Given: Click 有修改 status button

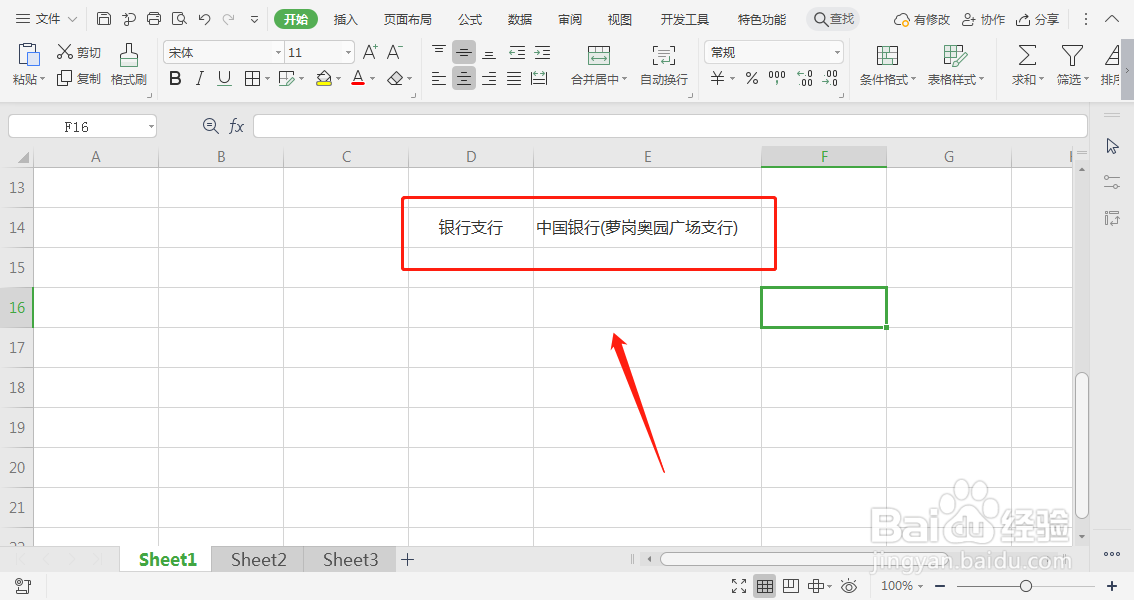Looking at the screenshot, I should [921, 20].
